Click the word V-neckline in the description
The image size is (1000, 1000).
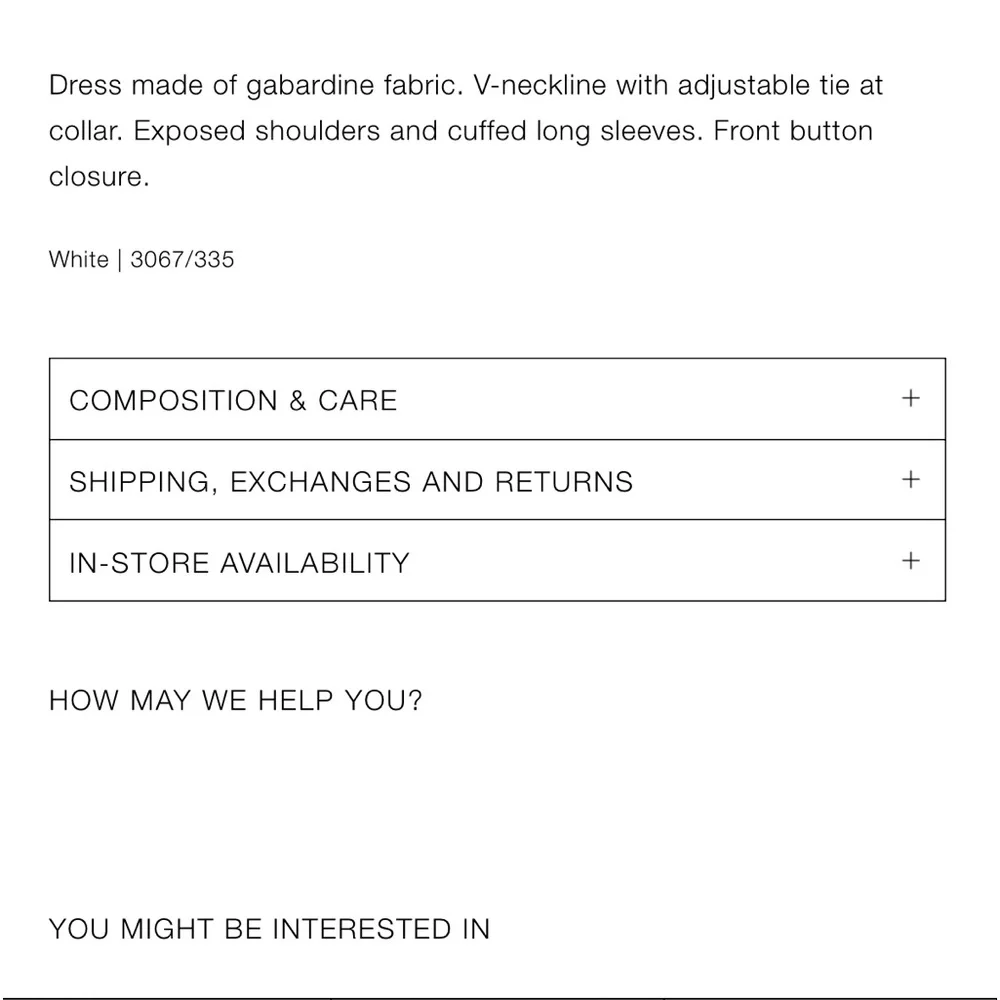[540, 86]
